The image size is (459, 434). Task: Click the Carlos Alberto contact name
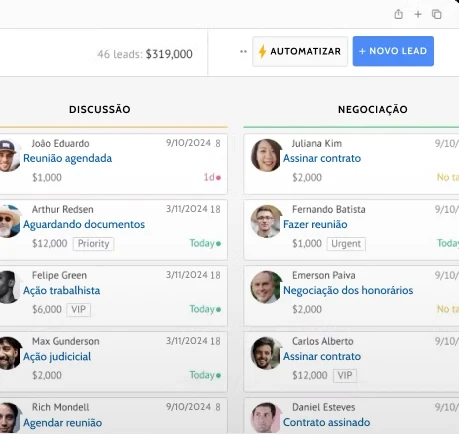point(323,341)
